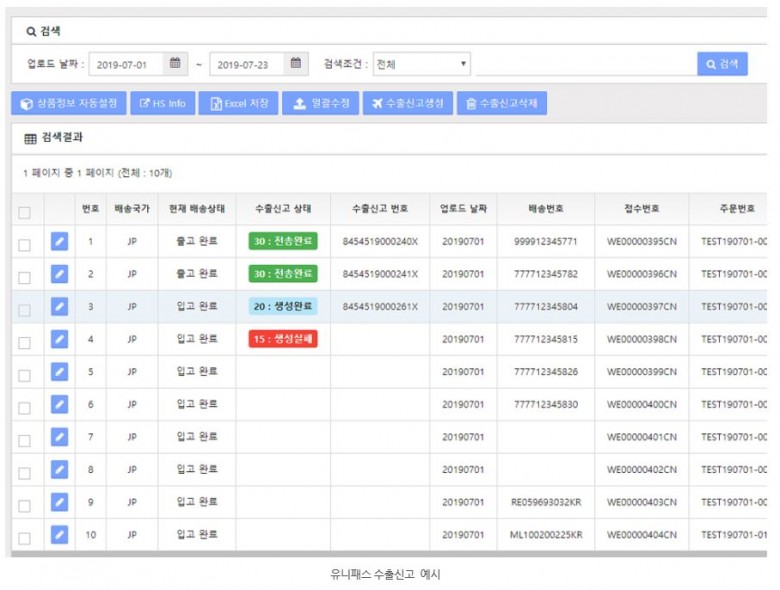The width and height of the screenshot is (780, 590).
Task: Tick the checkbox for row 6
Action: pos(24,408)
